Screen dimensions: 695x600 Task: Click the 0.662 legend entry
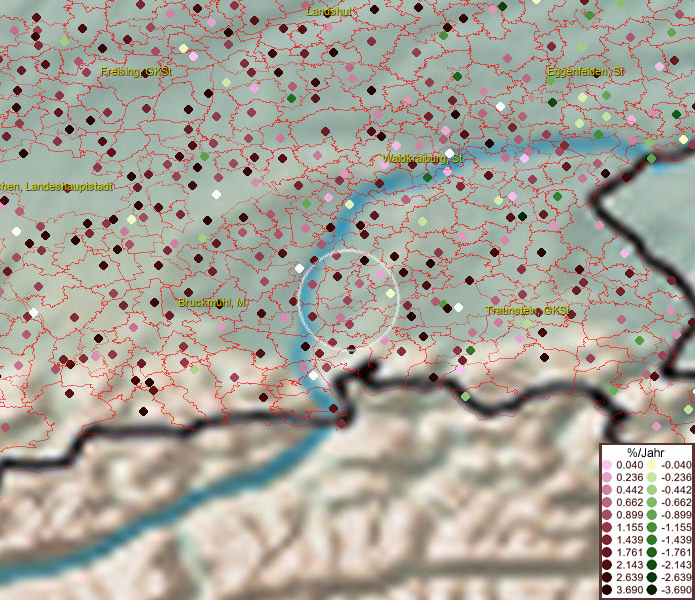(x=629, y=503)
